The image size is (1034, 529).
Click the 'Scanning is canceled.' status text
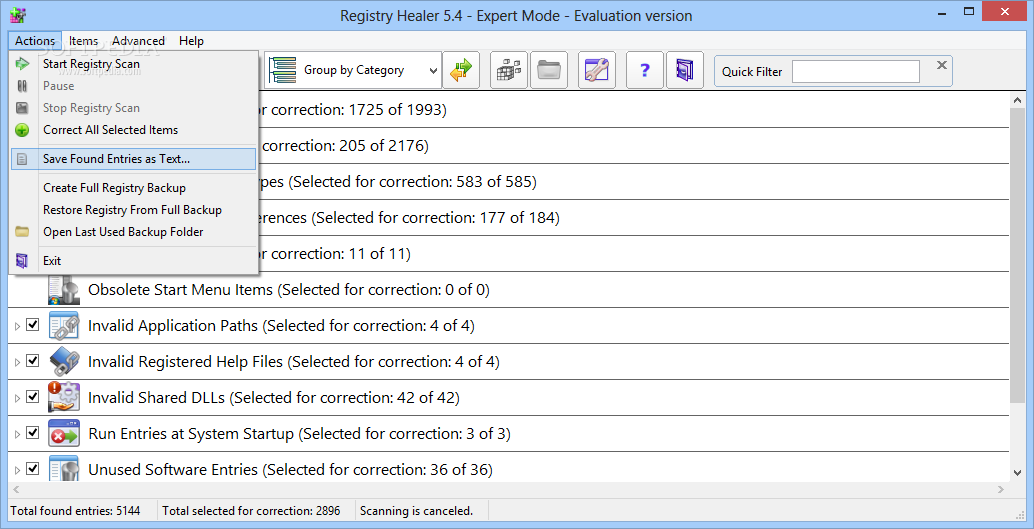click(416, 511)
